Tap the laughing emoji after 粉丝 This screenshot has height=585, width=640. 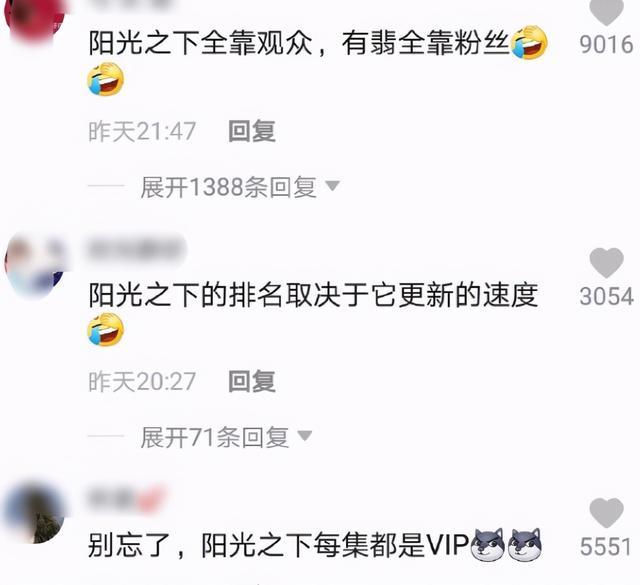click(529, 42)
